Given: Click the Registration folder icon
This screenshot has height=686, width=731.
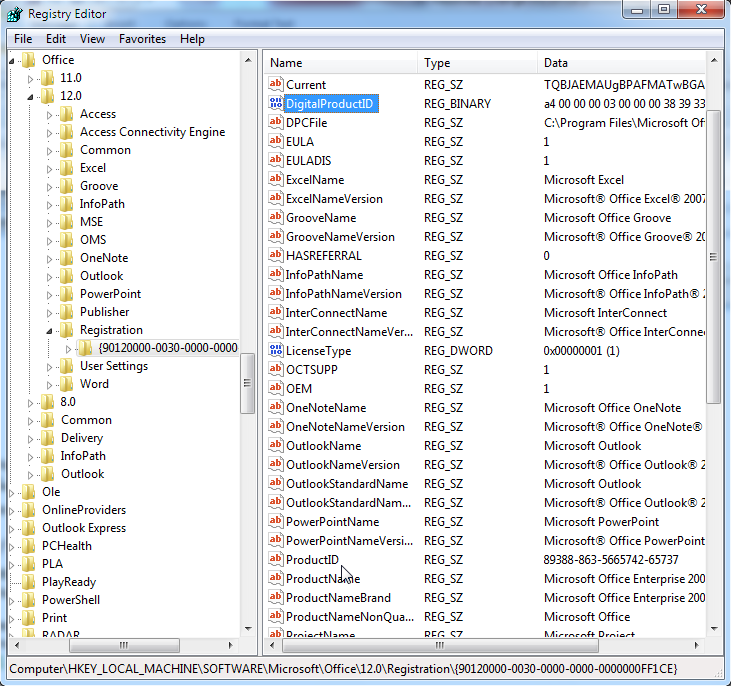Looking at the screenshot, I should pos(67,330).
